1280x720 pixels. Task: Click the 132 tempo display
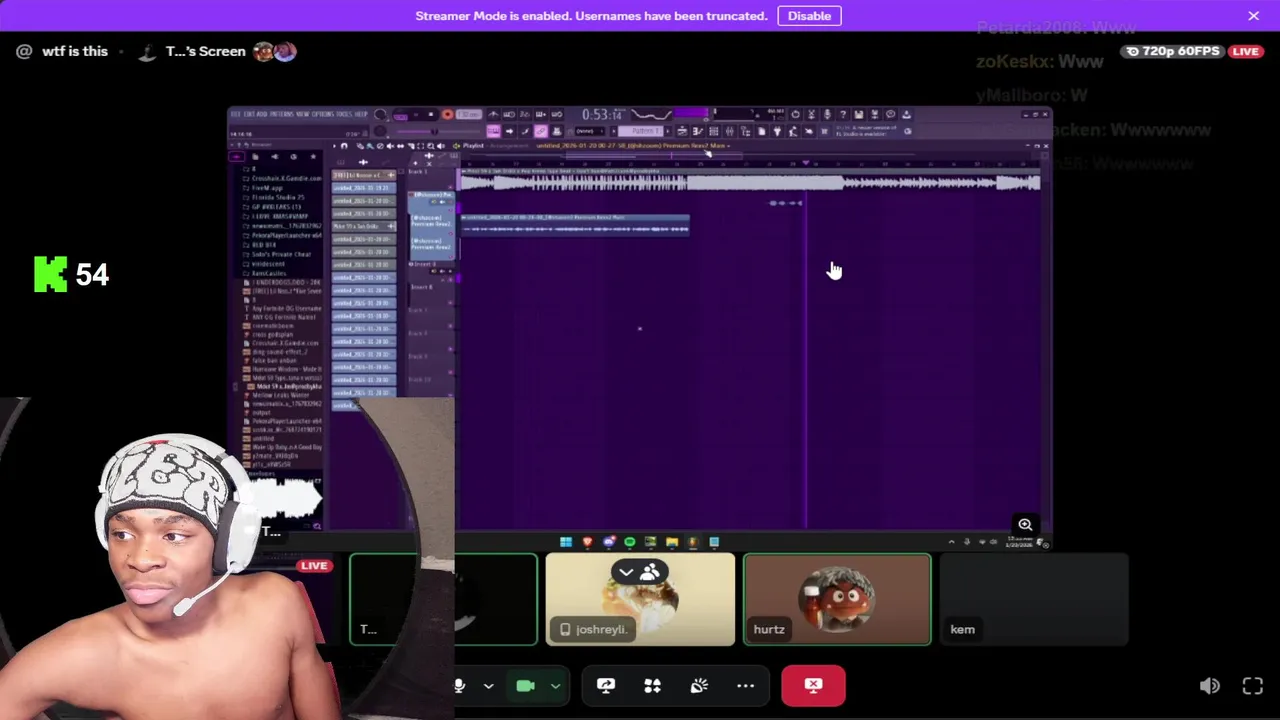(469, 114)
